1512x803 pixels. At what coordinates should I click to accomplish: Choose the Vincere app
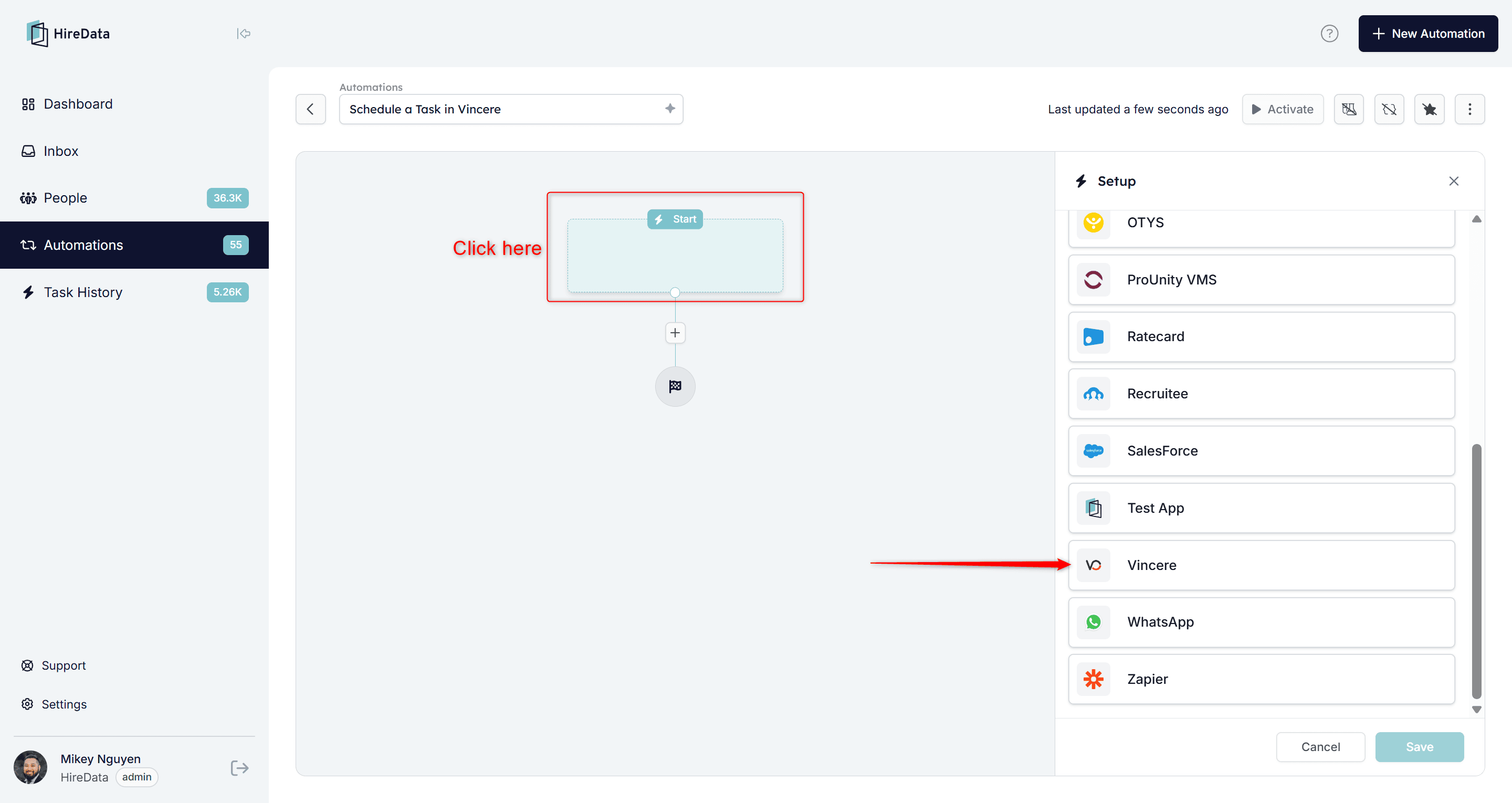pos(1262,565)
